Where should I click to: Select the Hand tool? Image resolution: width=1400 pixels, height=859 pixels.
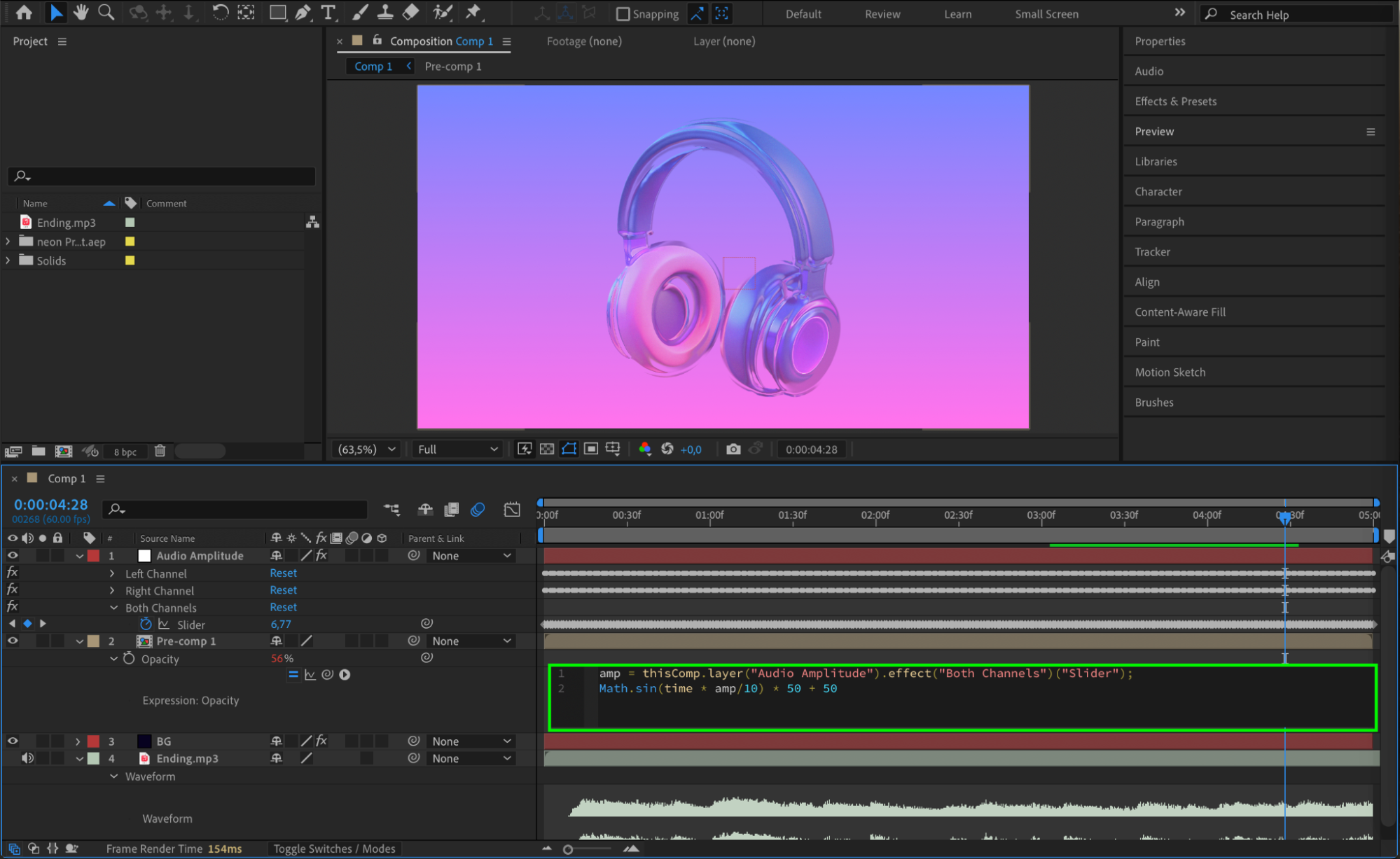[x=81, y=13]
